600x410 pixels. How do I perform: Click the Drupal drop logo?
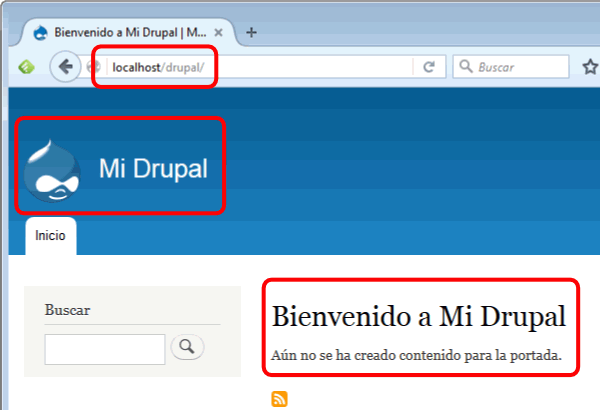(52, 171)
